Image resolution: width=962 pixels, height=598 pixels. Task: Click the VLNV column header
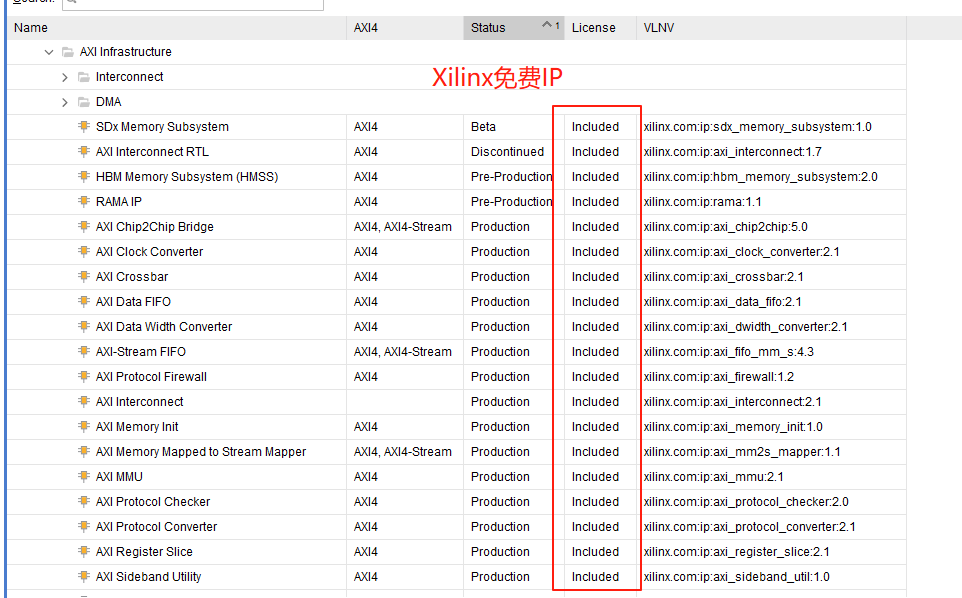(658, 27)
